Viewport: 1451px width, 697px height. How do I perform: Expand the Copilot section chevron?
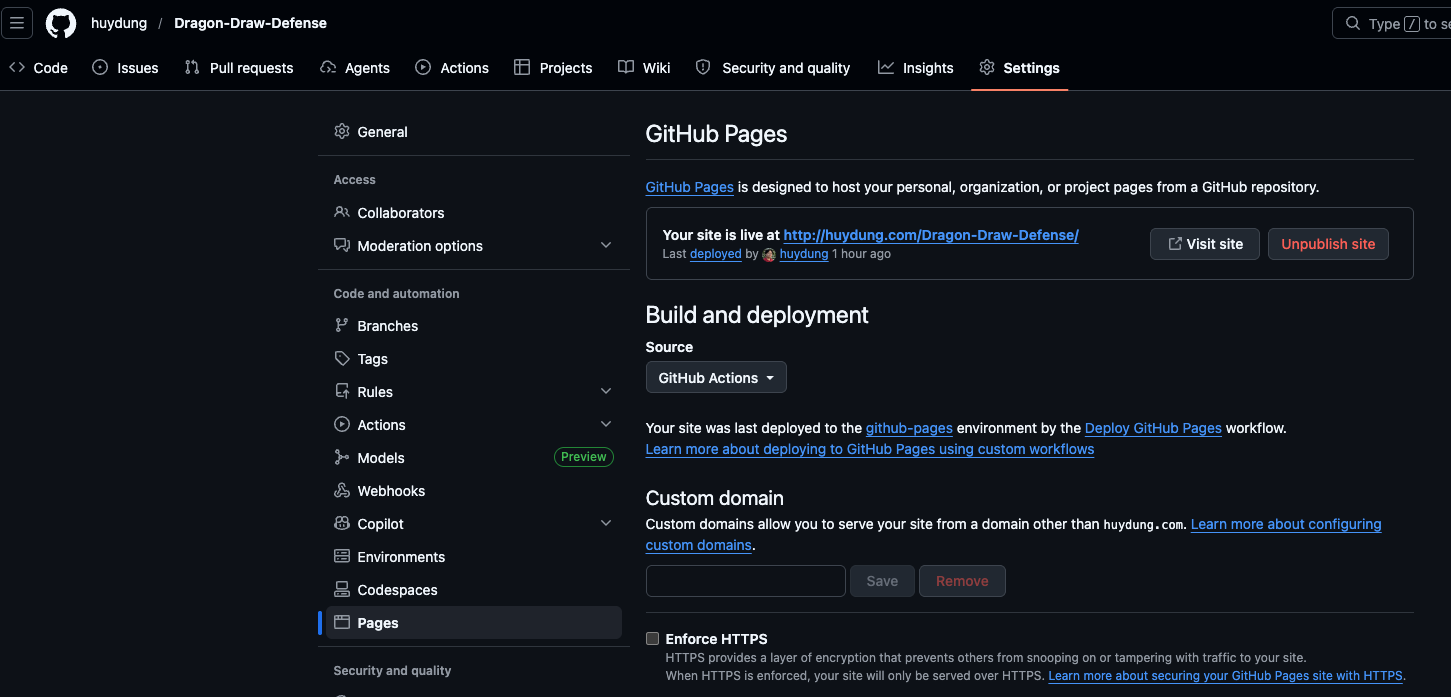tap(606, 523)
